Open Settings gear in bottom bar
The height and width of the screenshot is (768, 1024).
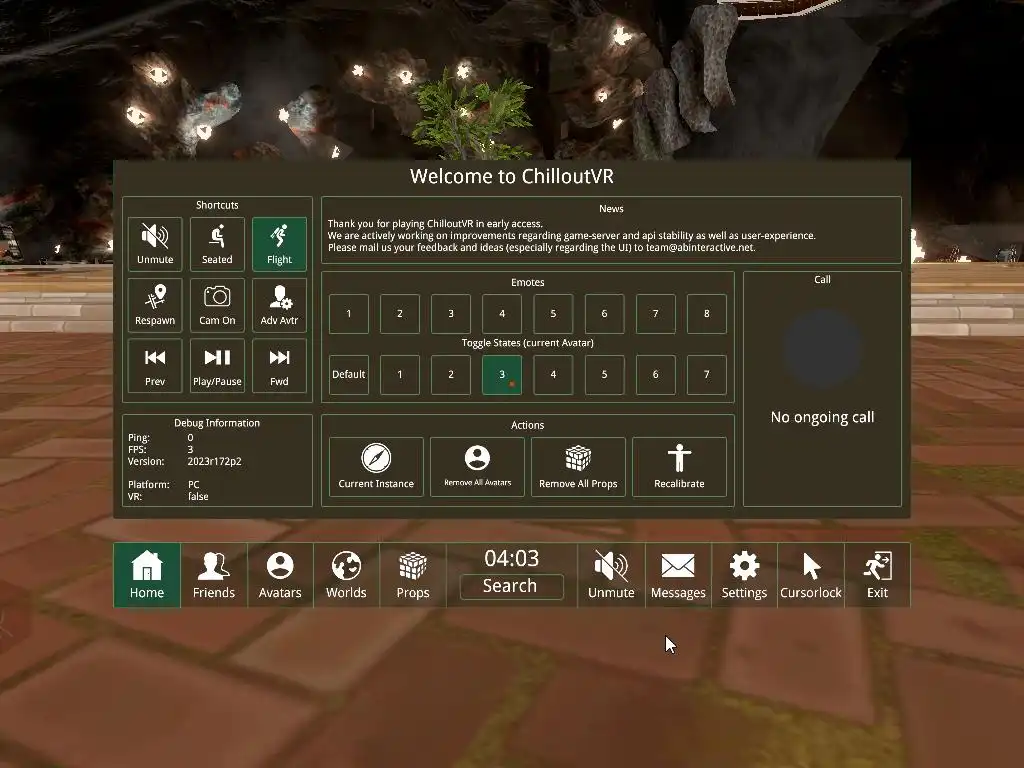click(x=744, y=575)
